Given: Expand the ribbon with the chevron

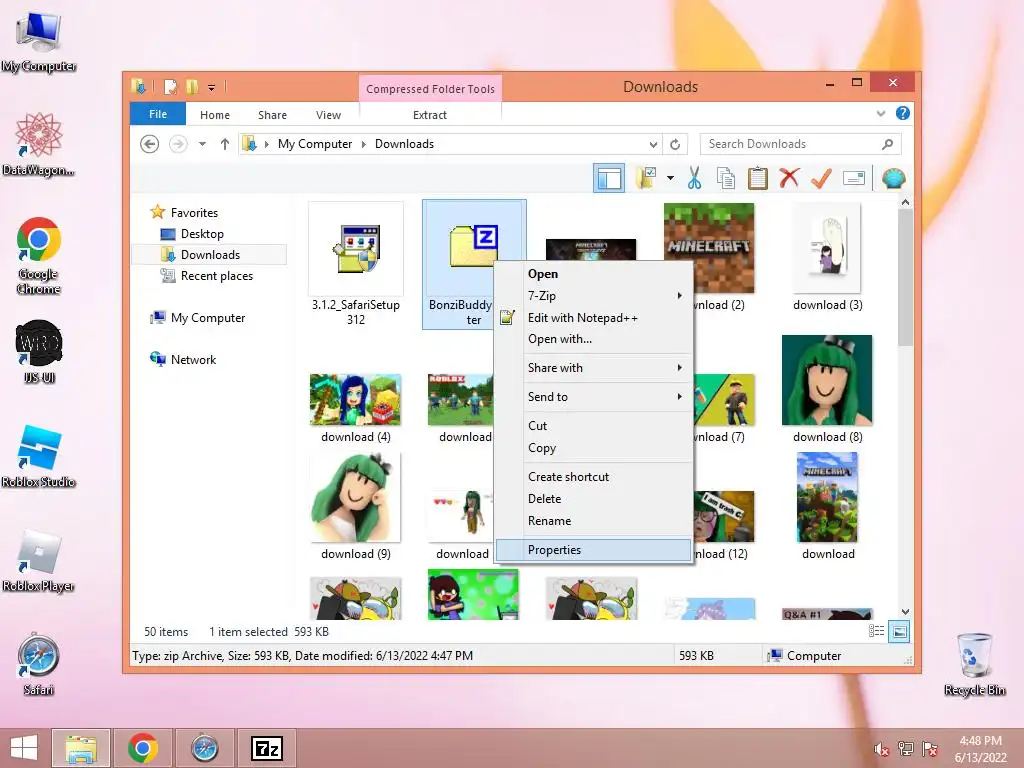Looking at the screenshot, I should [881, 114].
